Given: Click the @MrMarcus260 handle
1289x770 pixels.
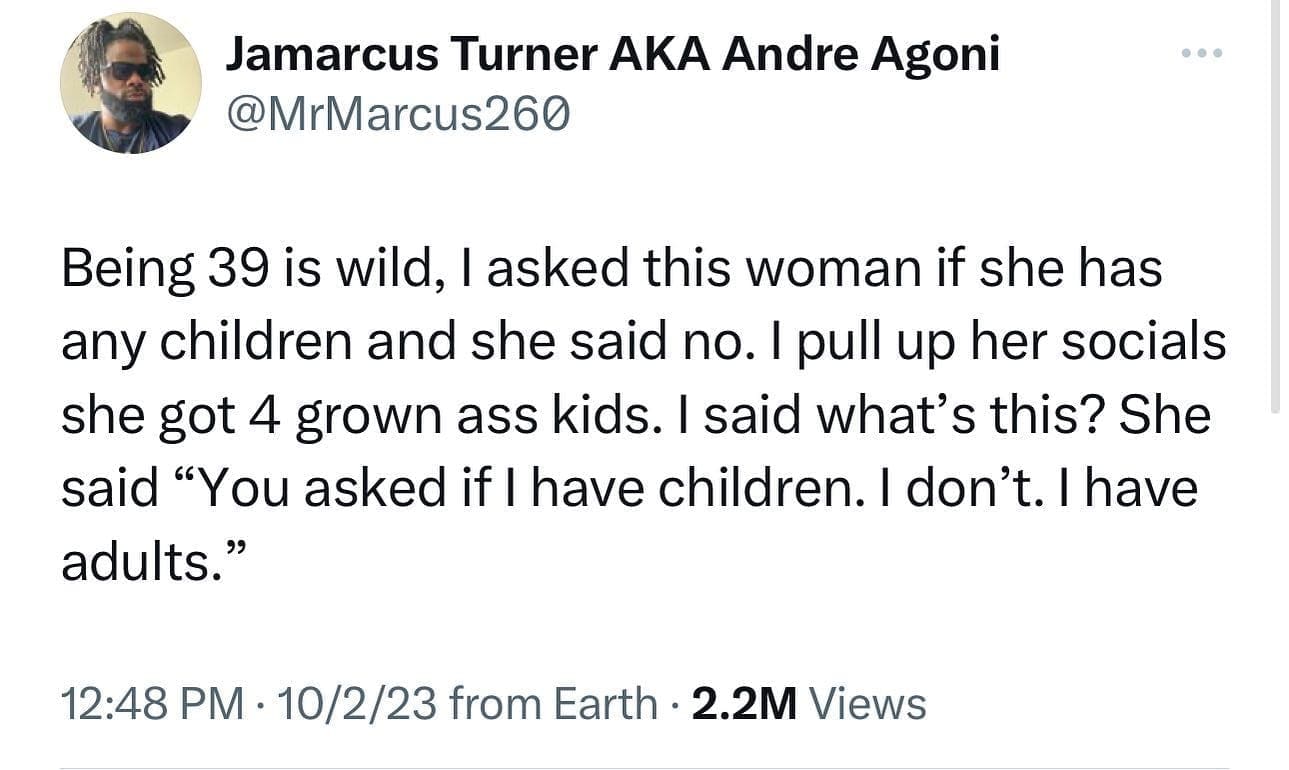Looking at the screenshot, I should 398,116.
